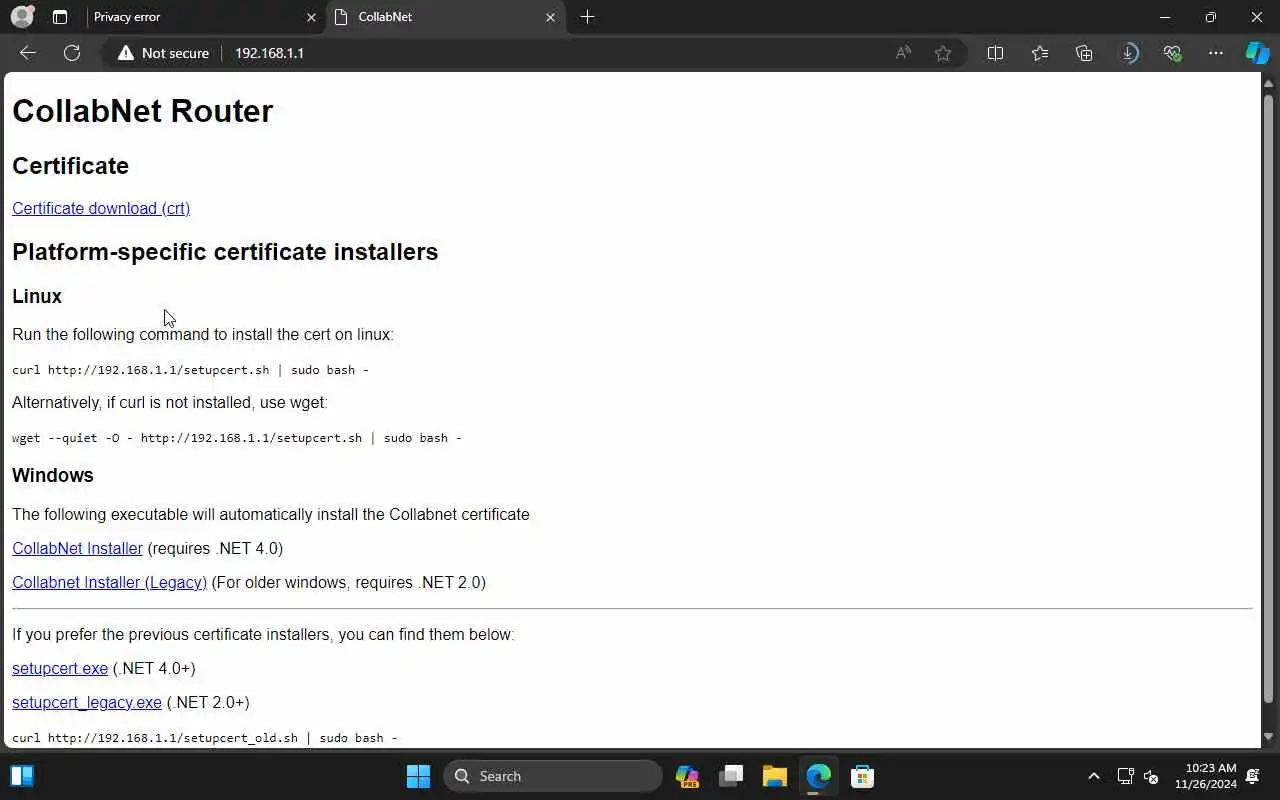The width and height of the screenshot is (1280, 800).
Task: Open a new browser tab
Action: (587, 17)
